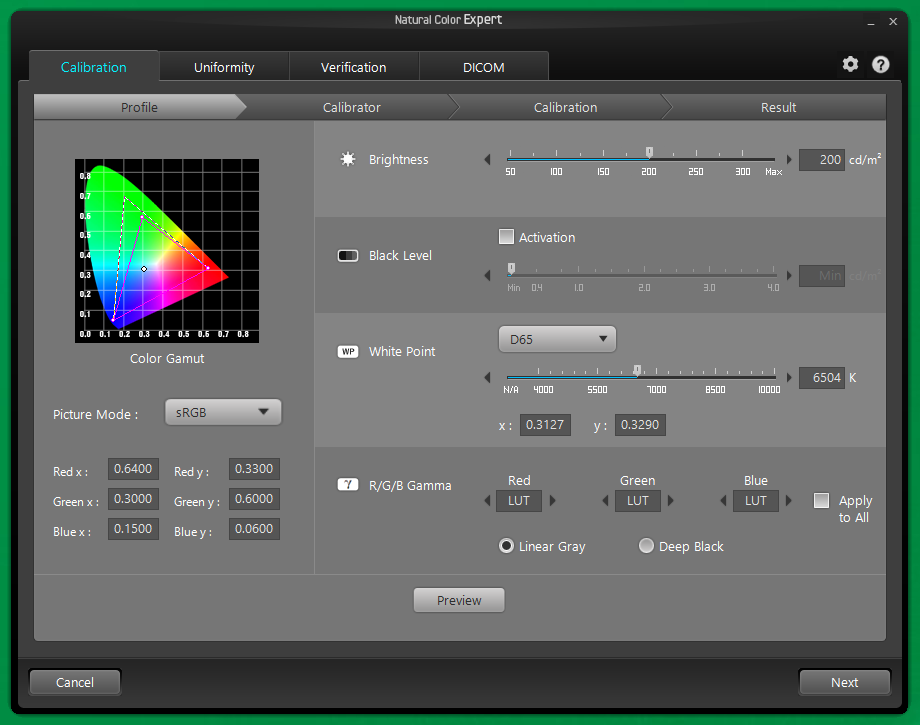Enable the Black Level Activation checkbox
920x725 pixels.
coord(507,237)
